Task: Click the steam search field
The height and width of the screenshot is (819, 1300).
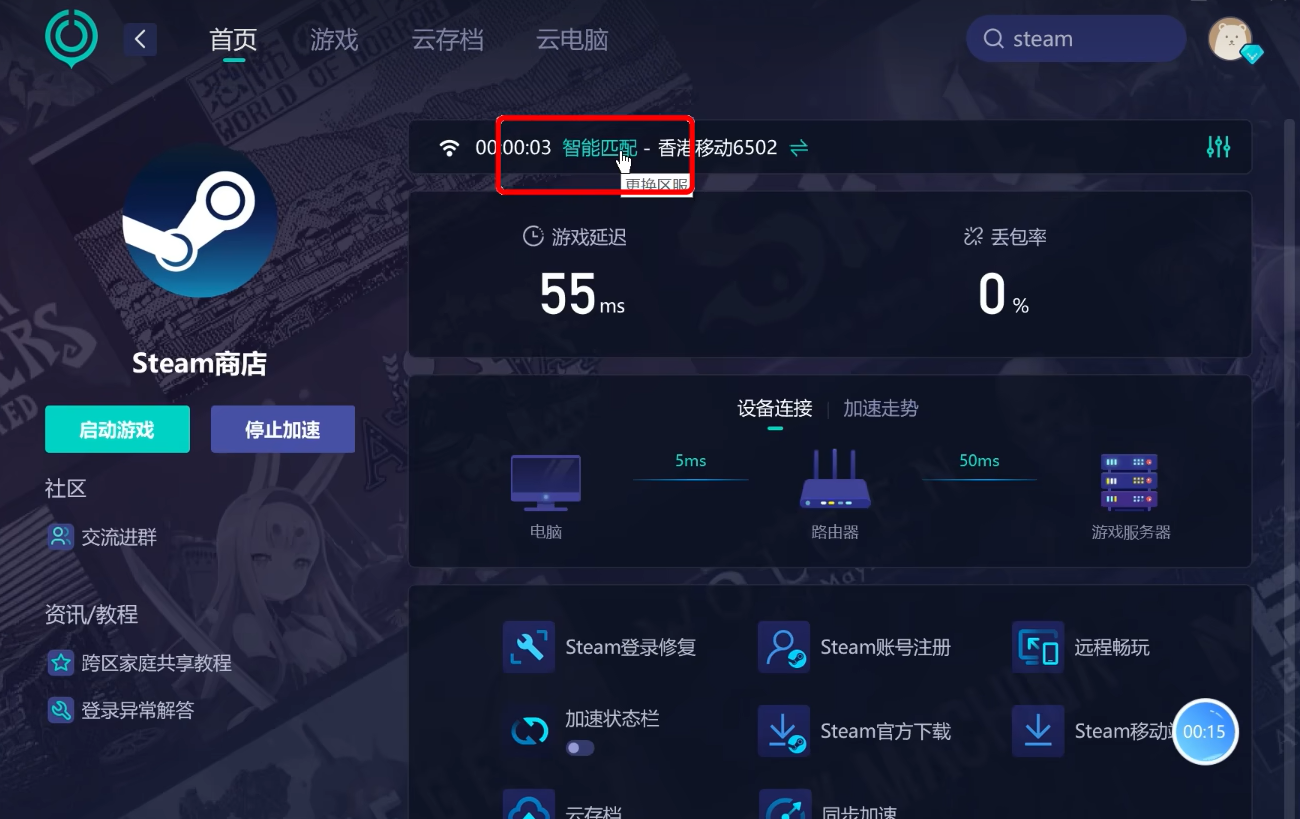Action: pos(1076,39)
